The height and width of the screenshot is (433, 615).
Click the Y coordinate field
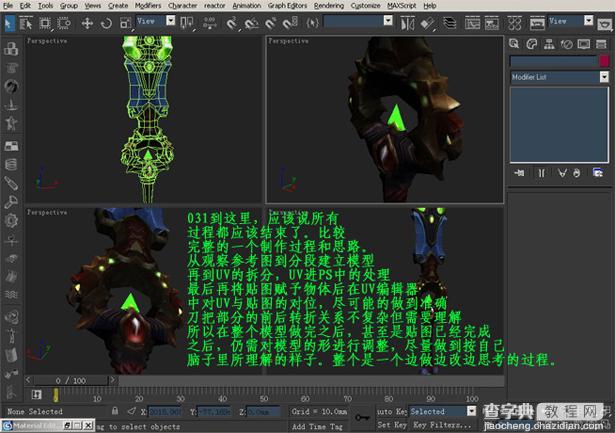[214, 411]
